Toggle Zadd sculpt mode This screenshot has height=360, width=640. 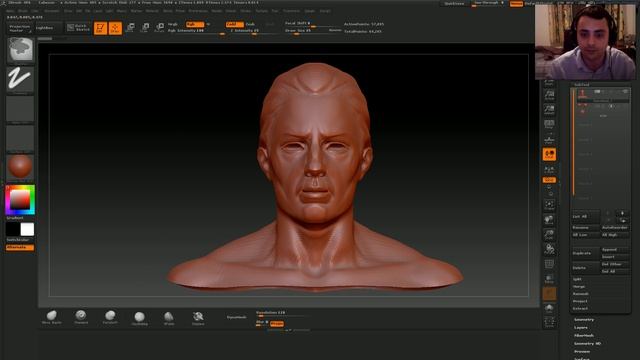(235, 24)
